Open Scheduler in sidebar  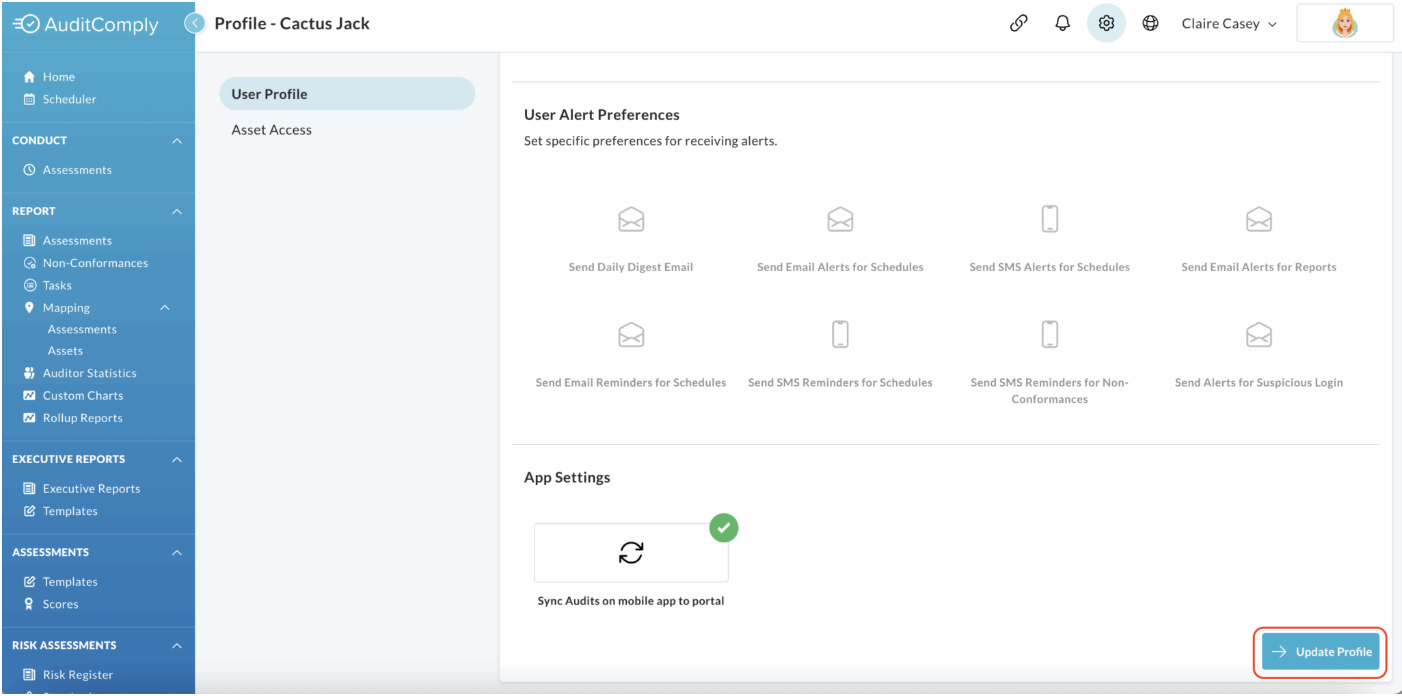[69, 99]
